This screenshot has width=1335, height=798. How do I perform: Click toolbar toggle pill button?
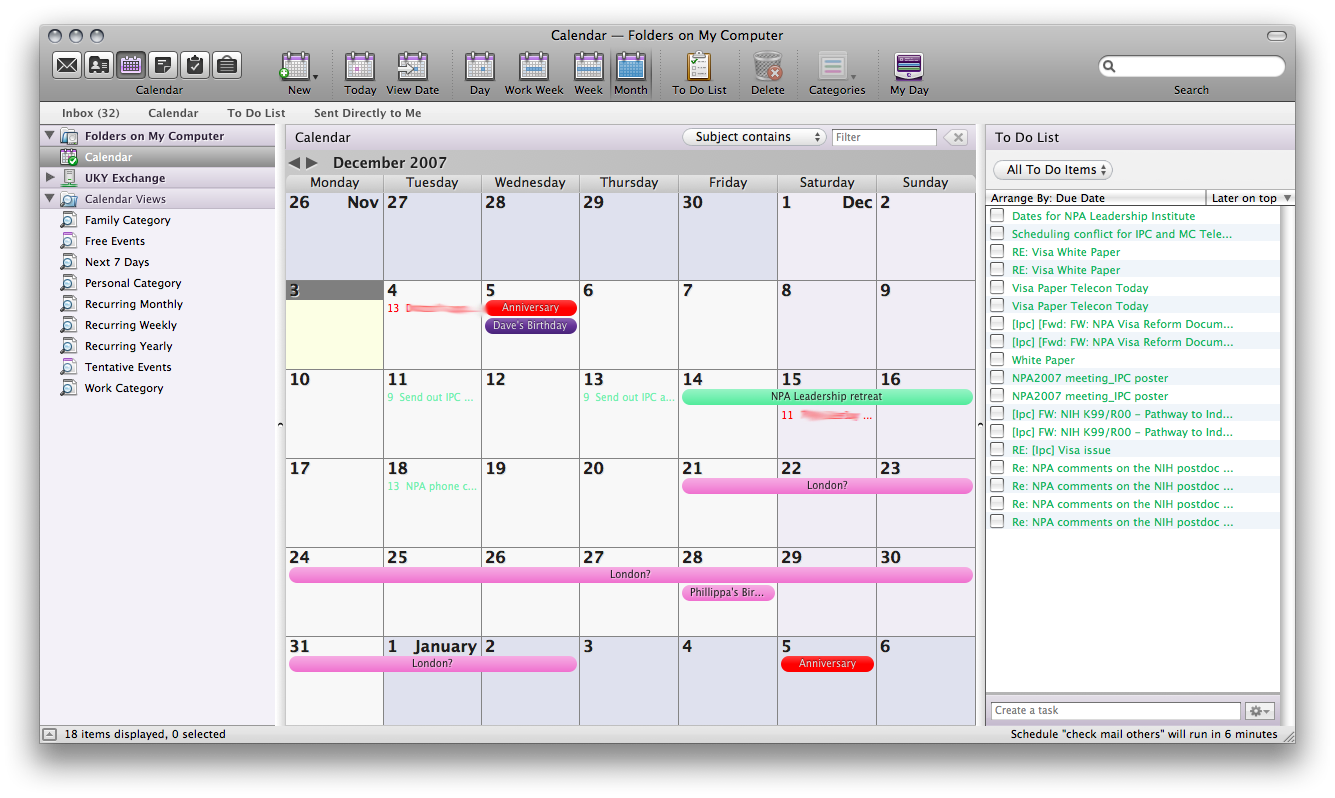[x=1277, y=36]
